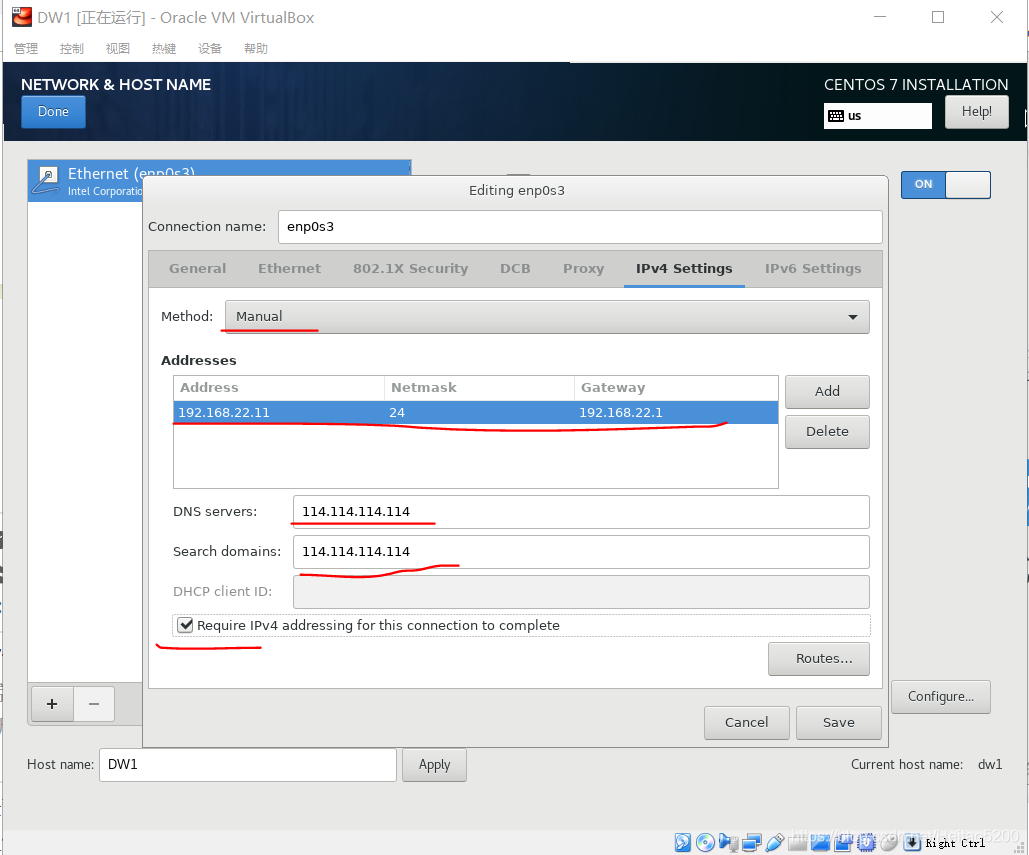The width and height of the screenshot is (1029, 855).
Task: Click the Done button
Action: (53, 112)
